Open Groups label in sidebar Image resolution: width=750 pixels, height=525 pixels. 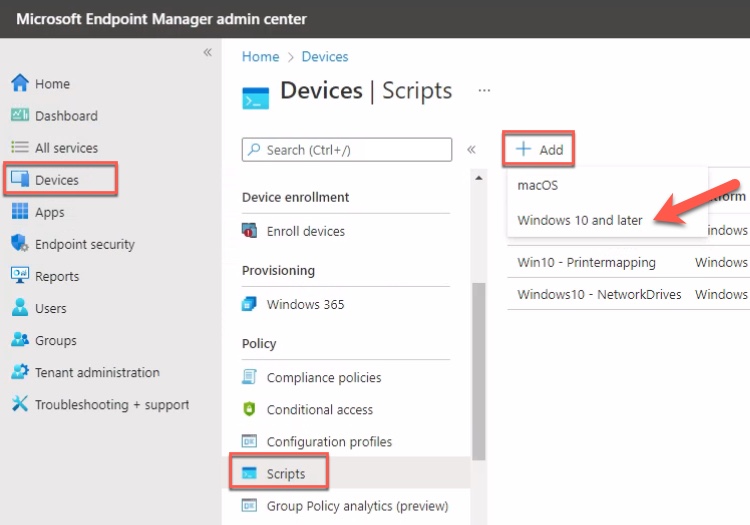(x=55, y=340)
